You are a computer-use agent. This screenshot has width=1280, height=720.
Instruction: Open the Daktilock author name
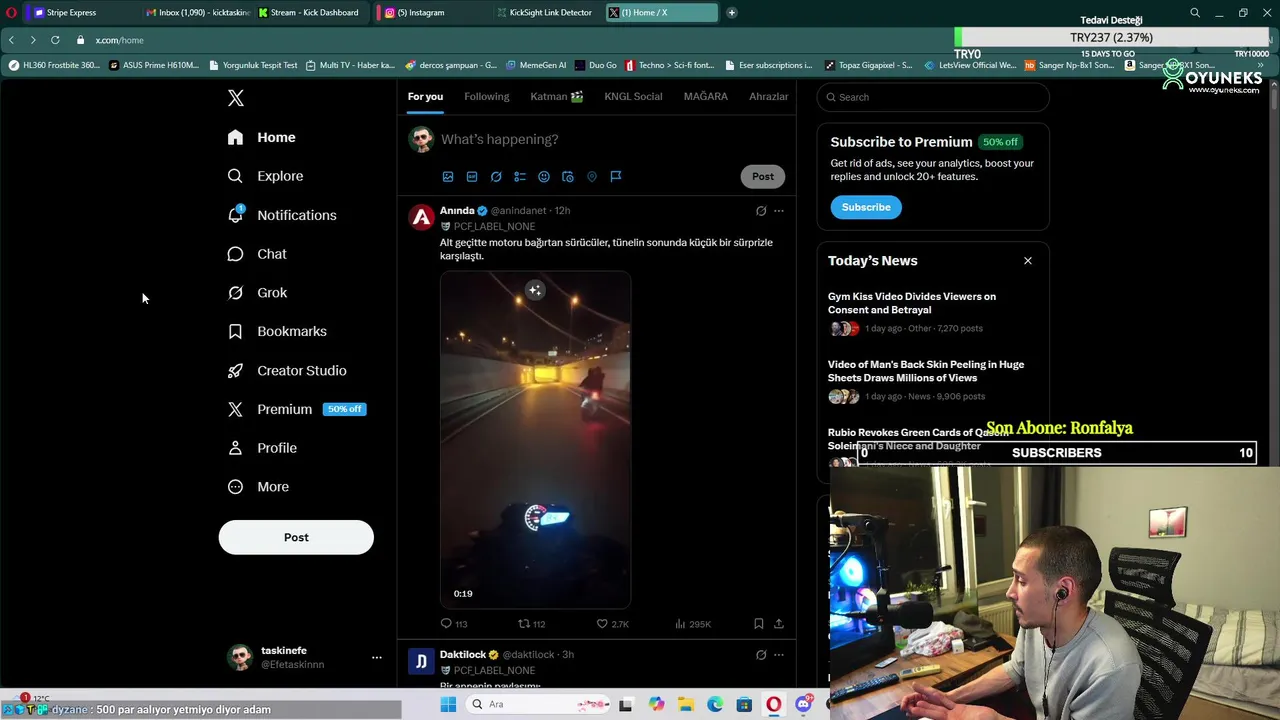(x=463, y=655)
